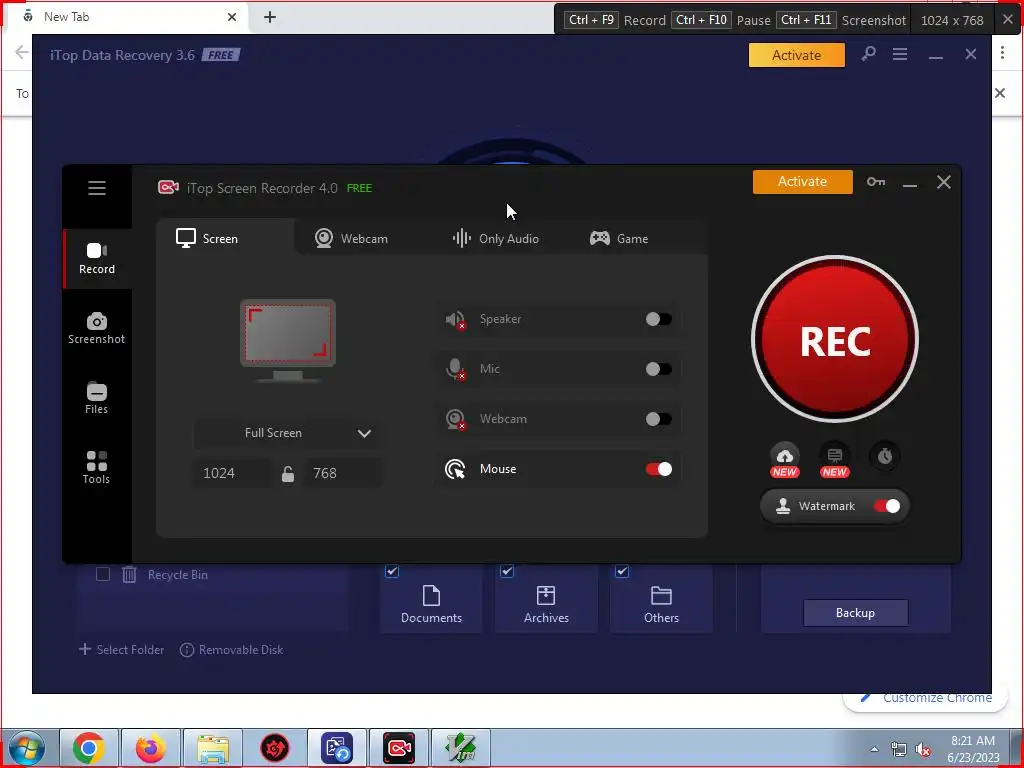The height and width of the screenshot is (768, 1024).
Task: Click the height field showing 768
Action: 342,473
